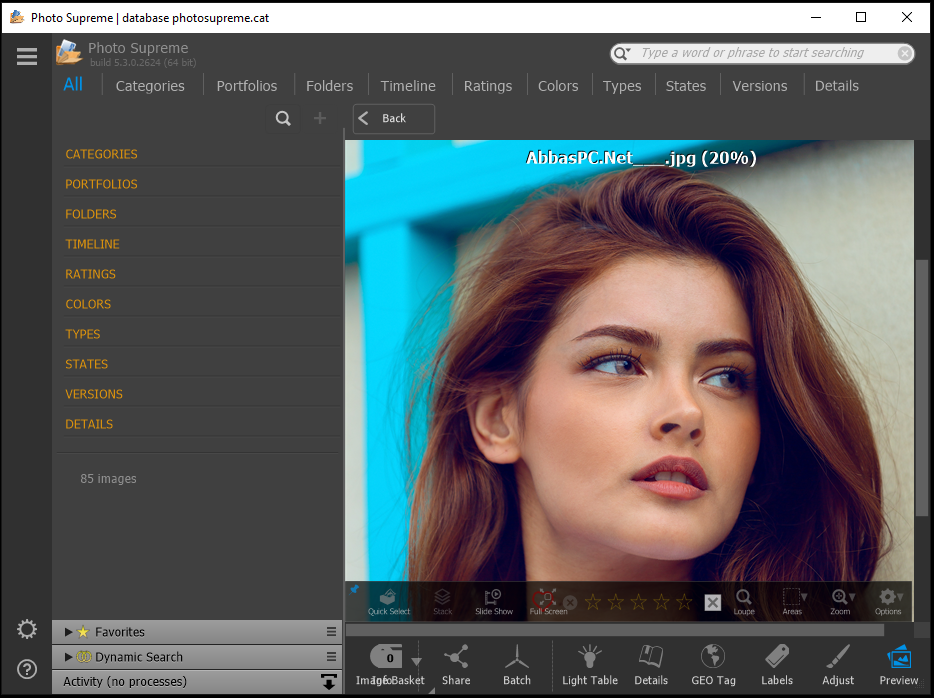
Task: Rate the image two stars
Action: tap(615, 602)
